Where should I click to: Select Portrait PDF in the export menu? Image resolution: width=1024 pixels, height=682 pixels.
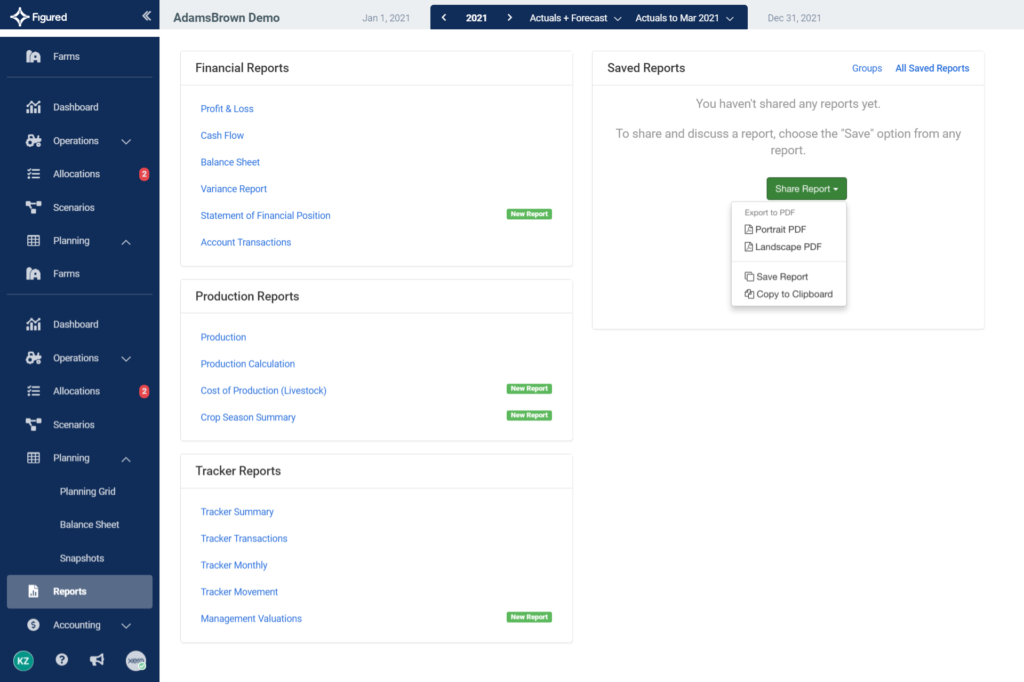point(775,229)
